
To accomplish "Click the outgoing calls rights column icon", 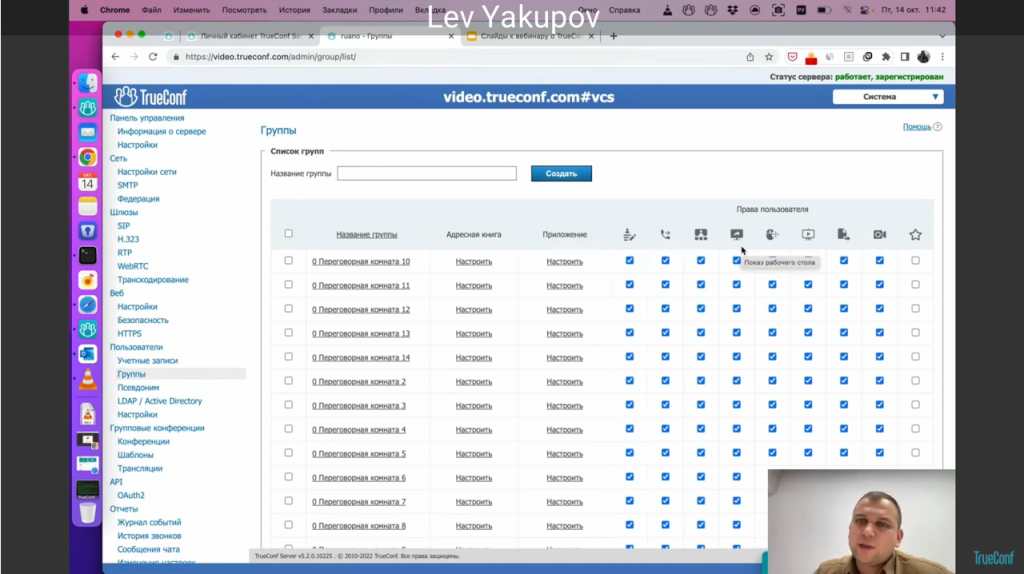I will (665, 234).
